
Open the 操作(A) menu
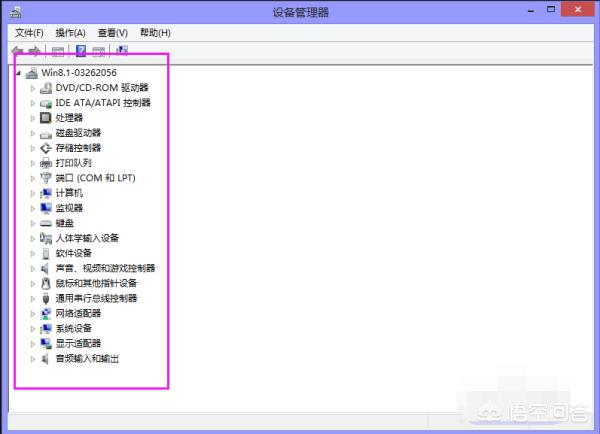point(70,32)
